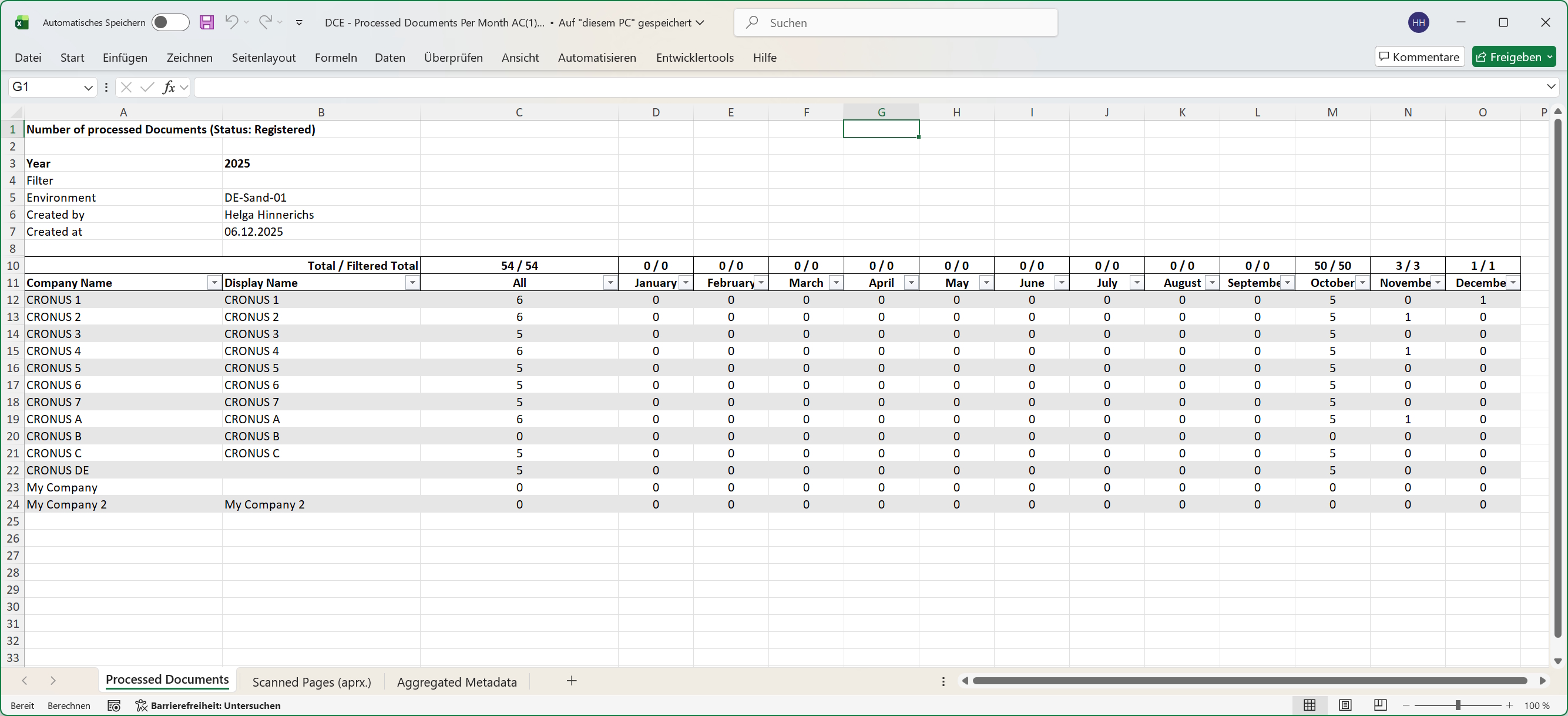Image resolution: width=1568 pixels, height=716 pixels.
Task: Add a new worksheet with the plus icon
Action: (x=571, y=681)
